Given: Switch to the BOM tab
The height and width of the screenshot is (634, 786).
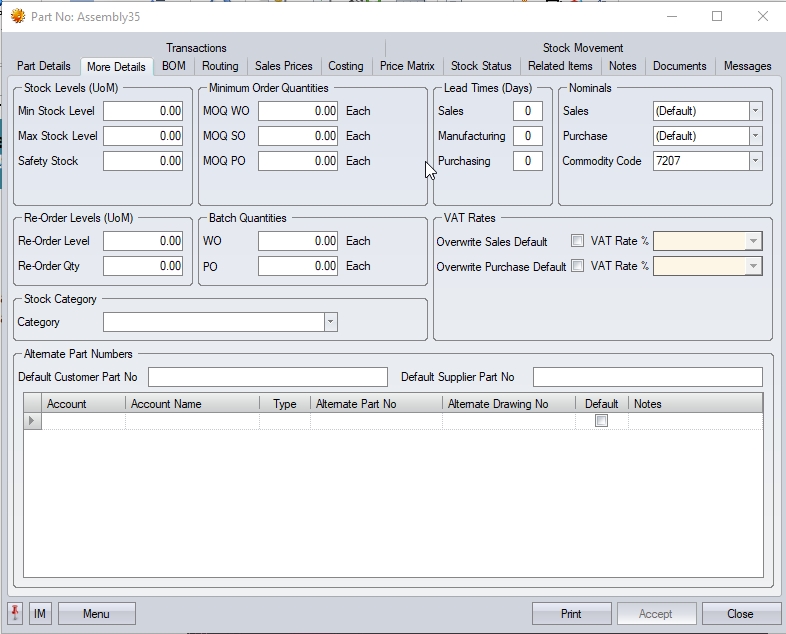Looking at the screenshot, I should pyautogui.click(x=174, y=66).
